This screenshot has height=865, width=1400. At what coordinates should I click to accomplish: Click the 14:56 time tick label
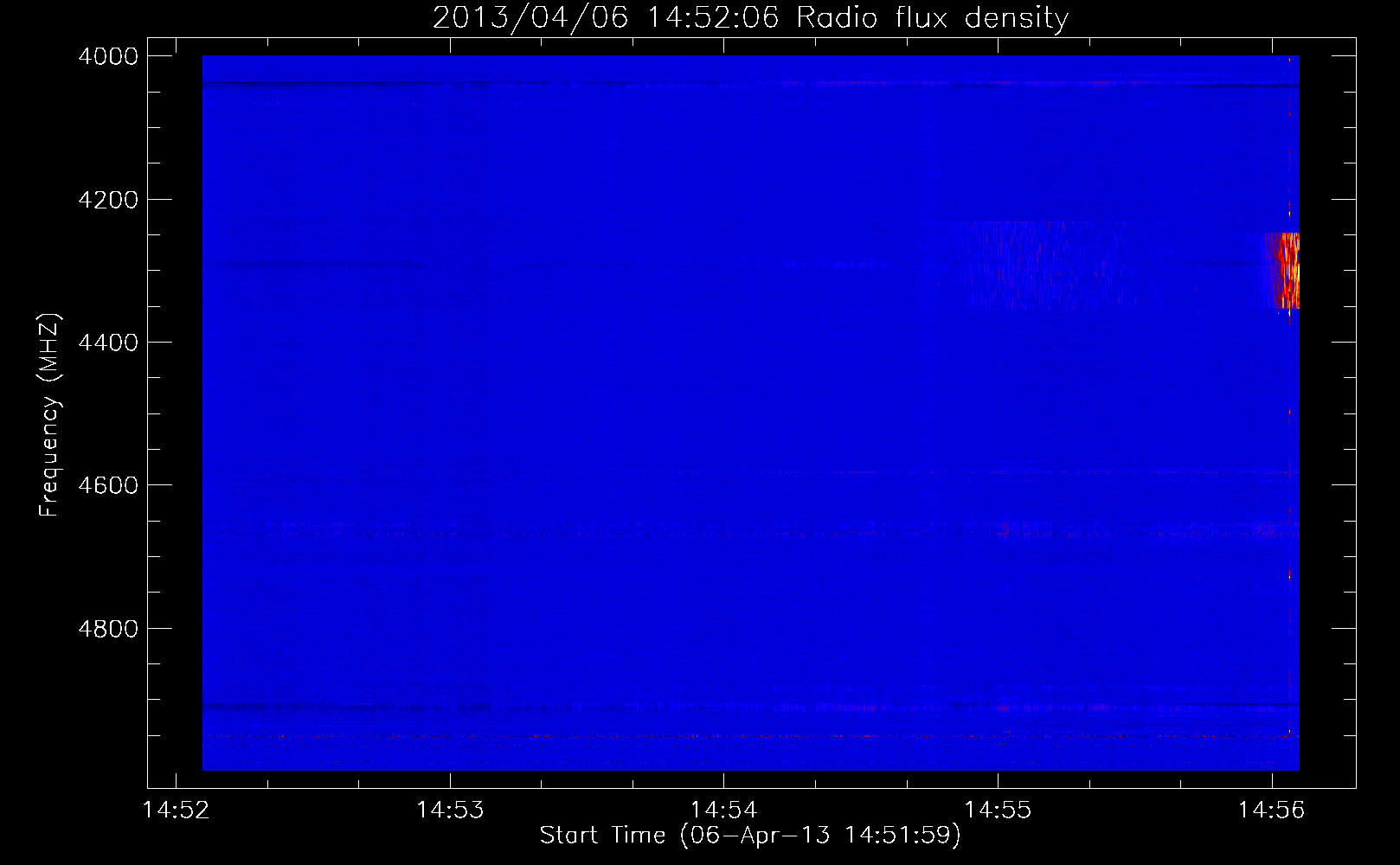pyautogui.click(x=1271, y=811)
